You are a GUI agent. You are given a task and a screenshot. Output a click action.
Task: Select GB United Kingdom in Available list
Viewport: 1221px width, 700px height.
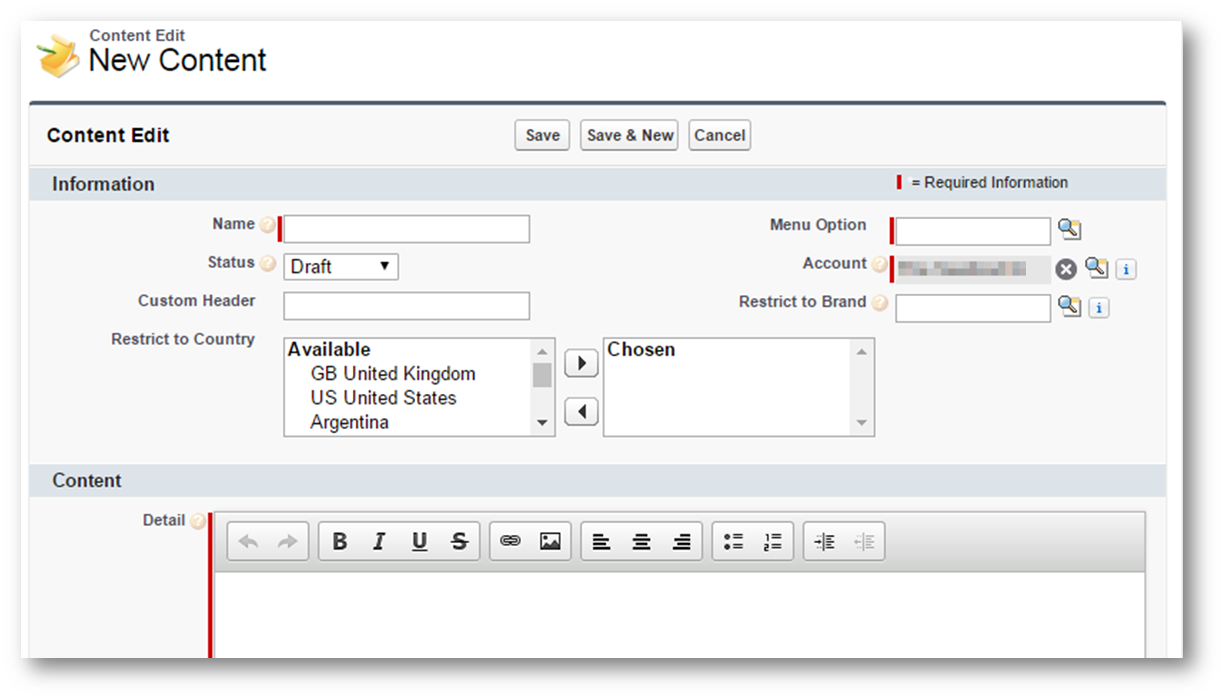pyautogui.click(x=393, y=374)
